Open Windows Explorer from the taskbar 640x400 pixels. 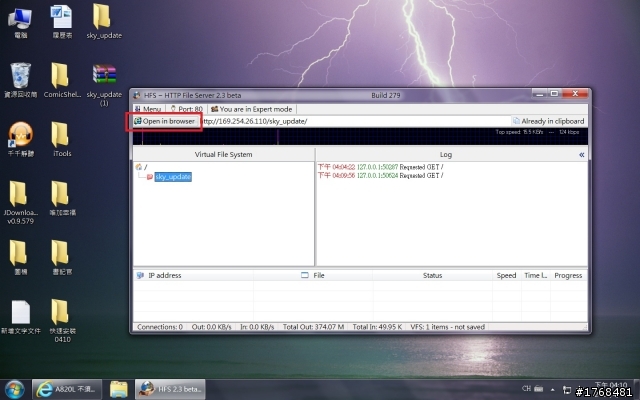click(x=118, y=389)
